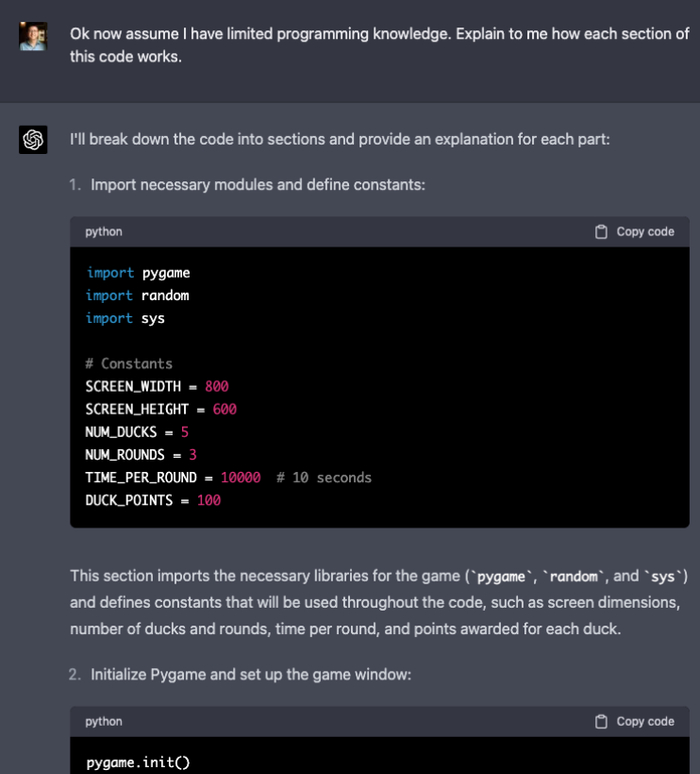Click the python label above pygame.init()
Image resolution: width=700 pixels, height=774 pixels.
(104, 721)
